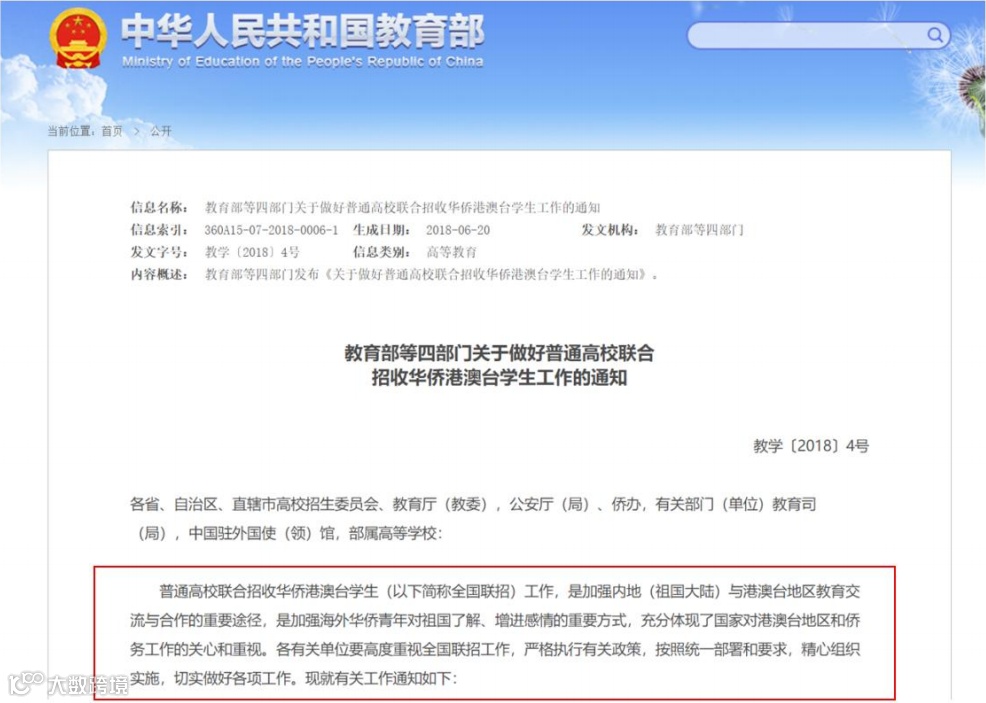Select document number 教学〔2018〕4号 in metadata

tap(252, 252)
